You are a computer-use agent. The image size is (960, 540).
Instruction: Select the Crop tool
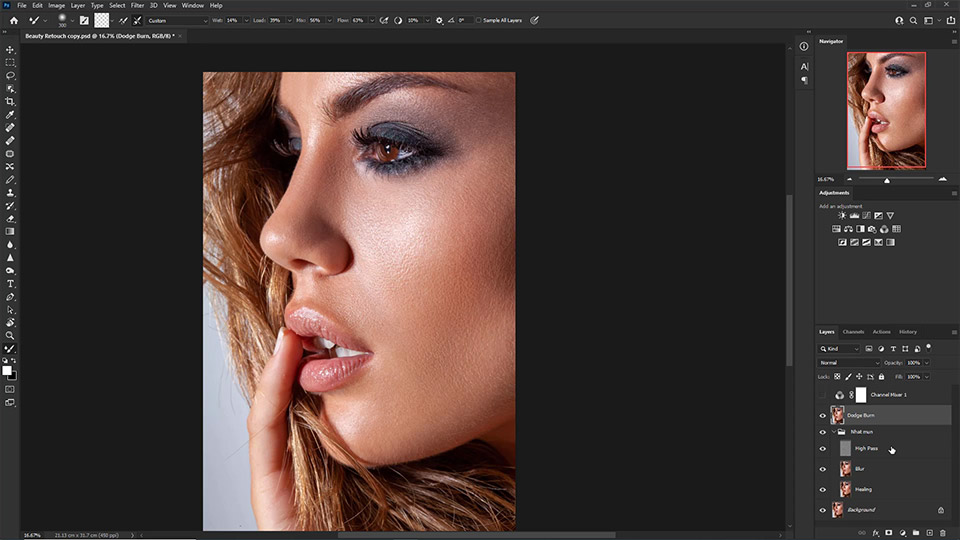pyautogui.click(x=10, y=102)
